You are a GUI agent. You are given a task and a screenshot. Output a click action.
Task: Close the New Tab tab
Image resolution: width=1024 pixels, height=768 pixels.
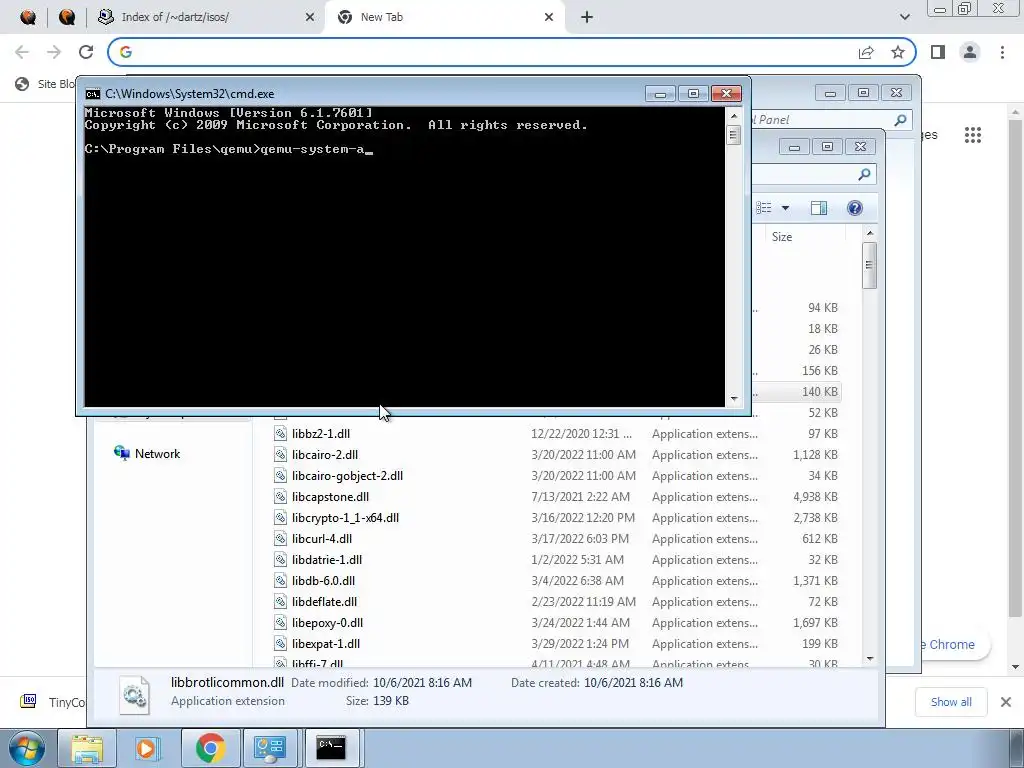click(x=549, y=17)
